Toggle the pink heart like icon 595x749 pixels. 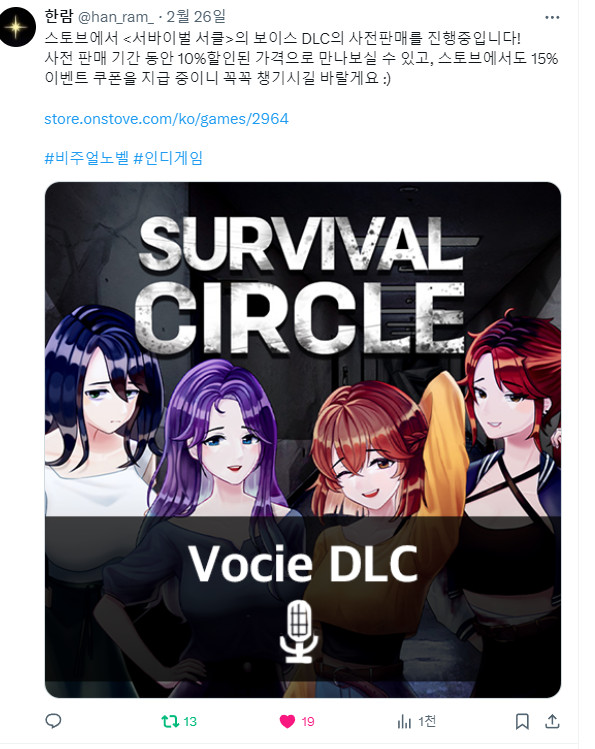tap(287, 721)
